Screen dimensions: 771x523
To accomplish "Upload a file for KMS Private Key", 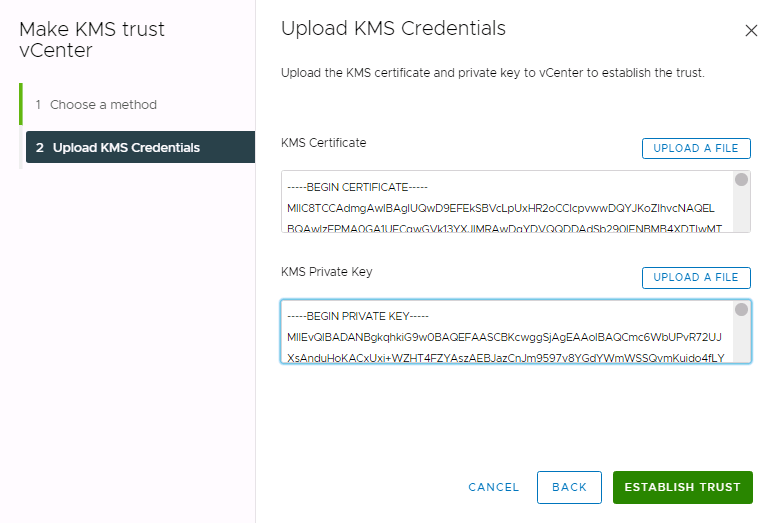I will 695,277.
